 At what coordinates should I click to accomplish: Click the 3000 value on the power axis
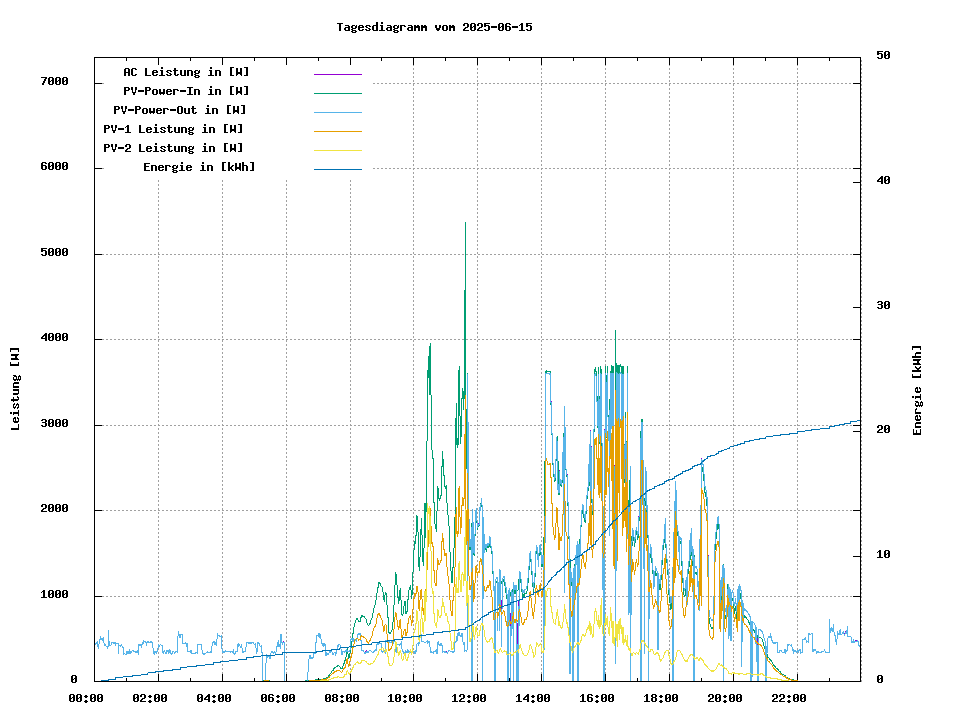[x=55, y=424]
